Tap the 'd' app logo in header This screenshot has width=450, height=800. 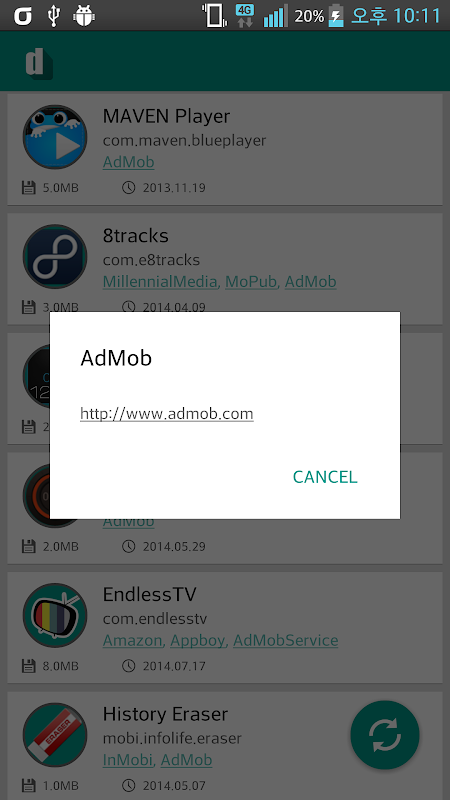click(39, 63)
